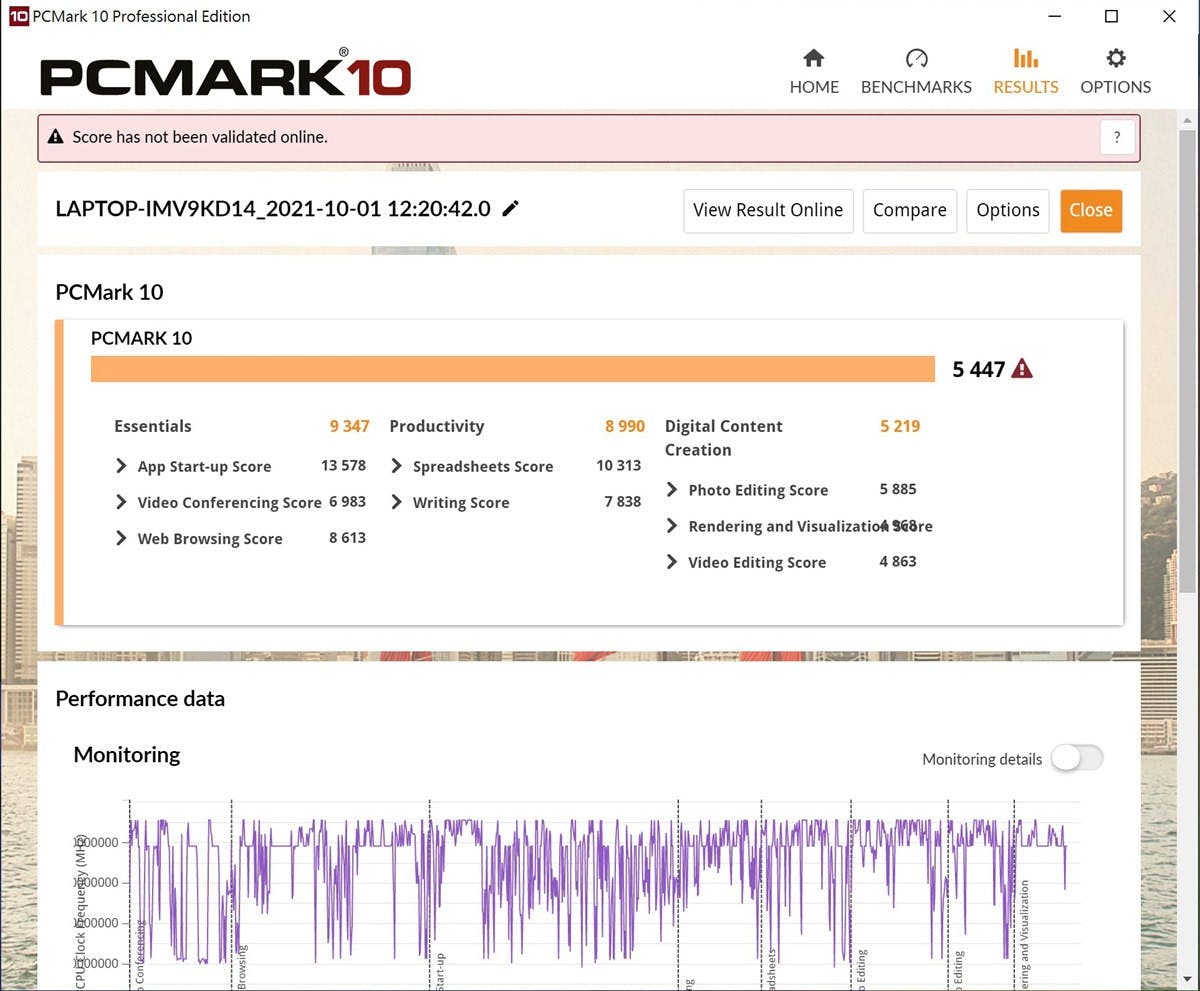Click the pencil icon to rename result

coord(511,208)
